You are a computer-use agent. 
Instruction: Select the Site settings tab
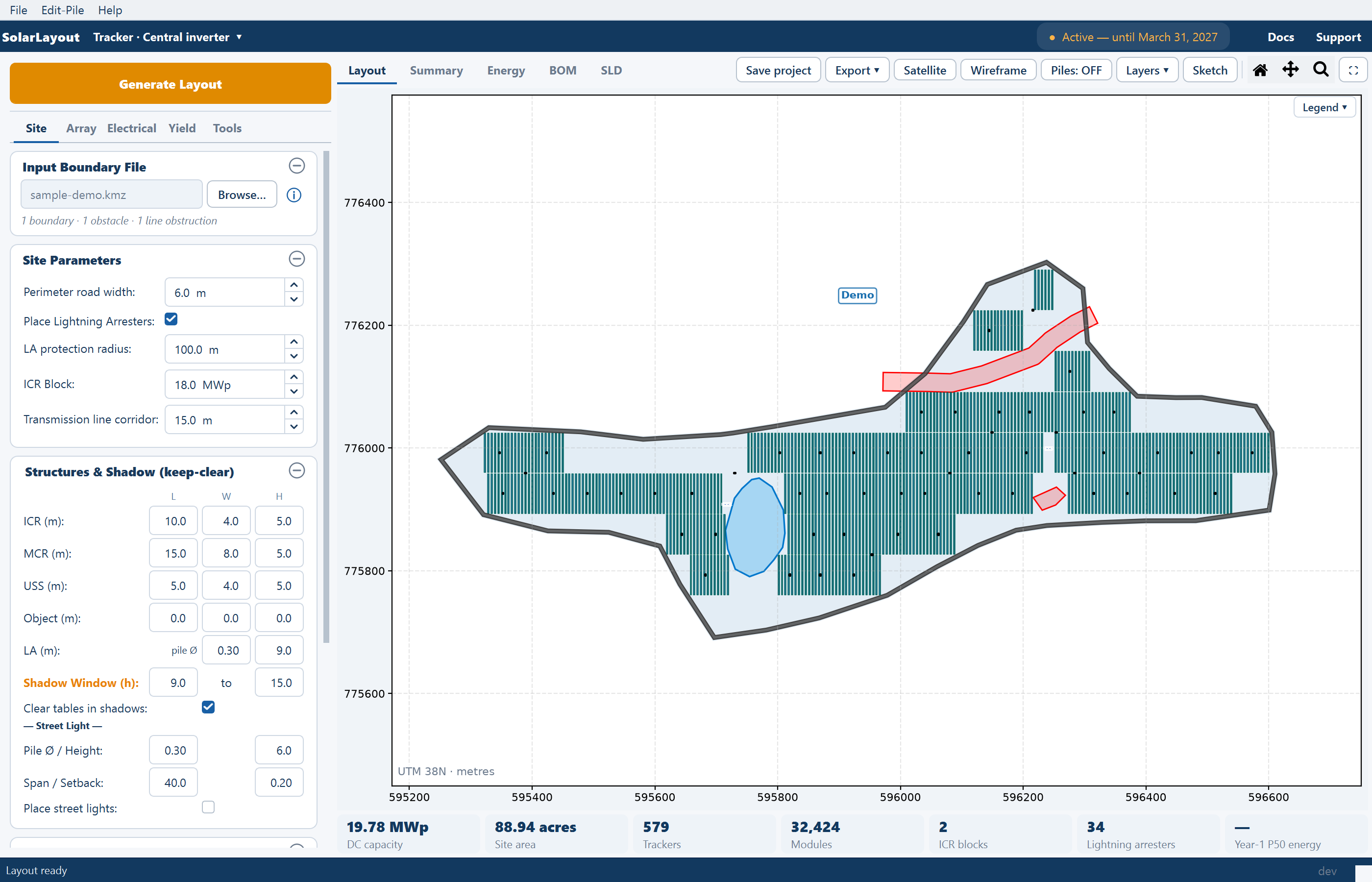coord(36,128)
